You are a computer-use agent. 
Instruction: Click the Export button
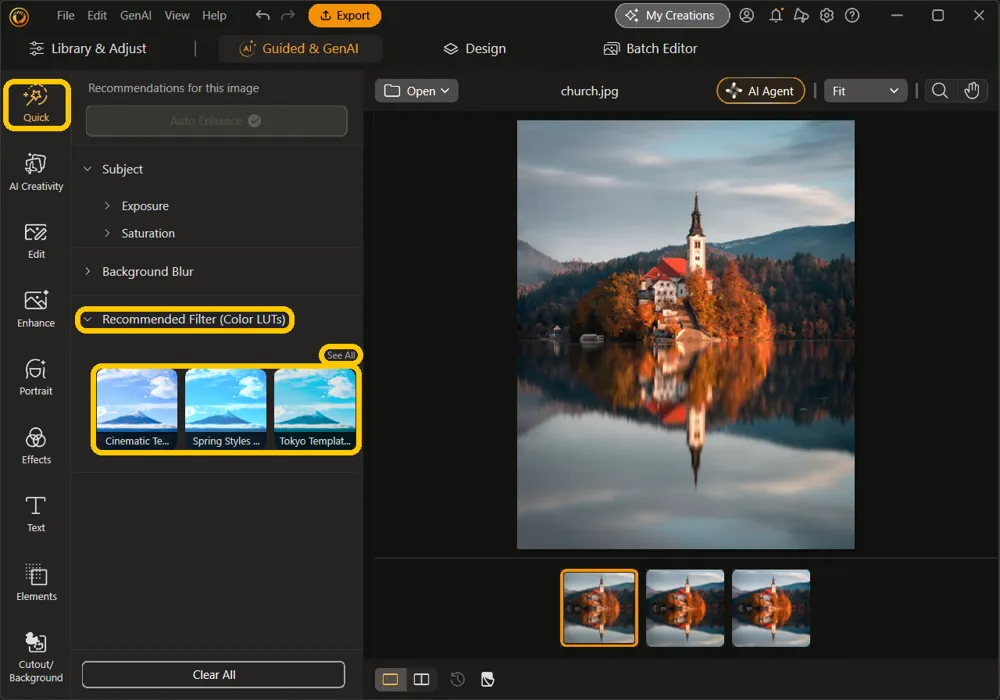344,15
